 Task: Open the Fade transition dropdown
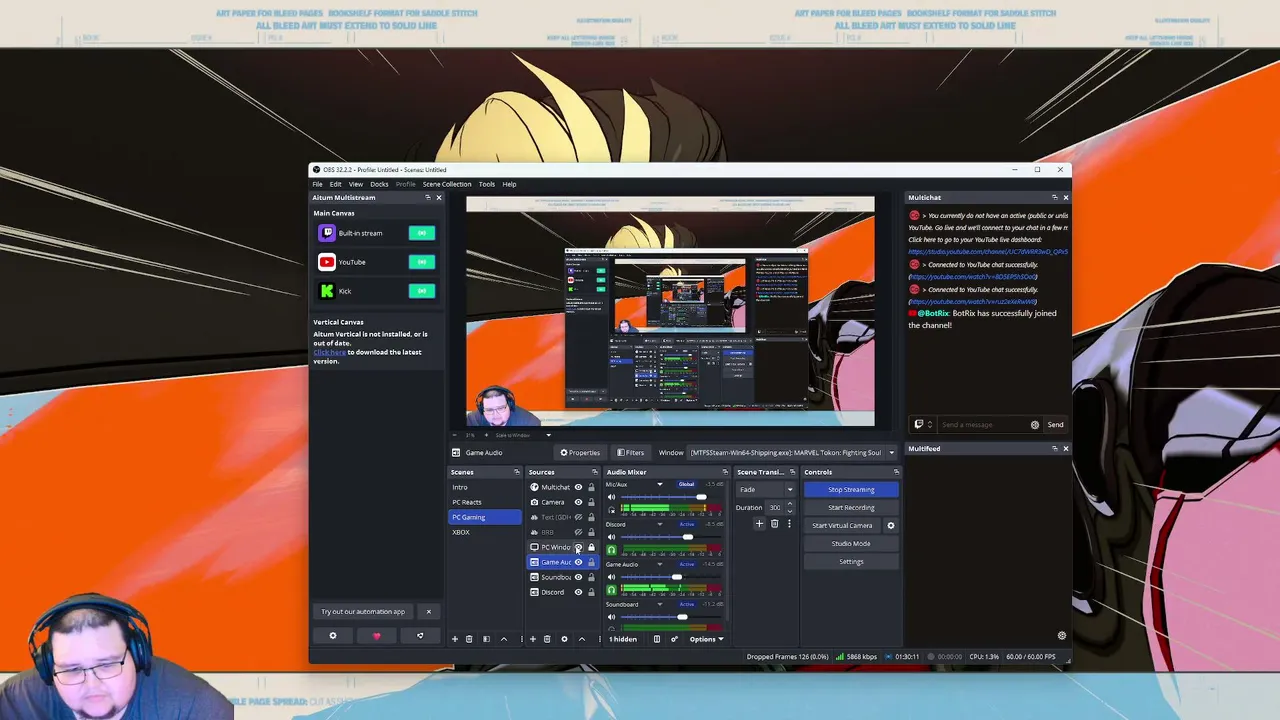pos(766,490)
